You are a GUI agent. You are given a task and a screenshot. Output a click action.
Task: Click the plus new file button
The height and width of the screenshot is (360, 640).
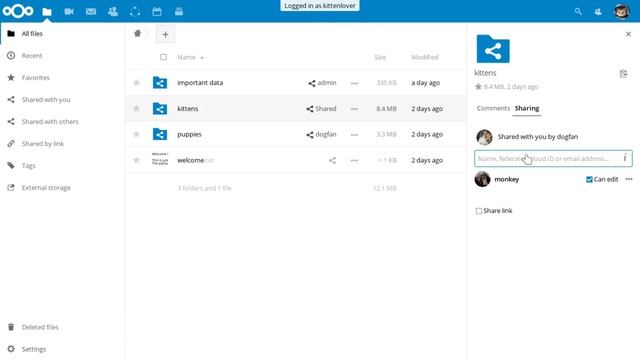tap(165, 35)
